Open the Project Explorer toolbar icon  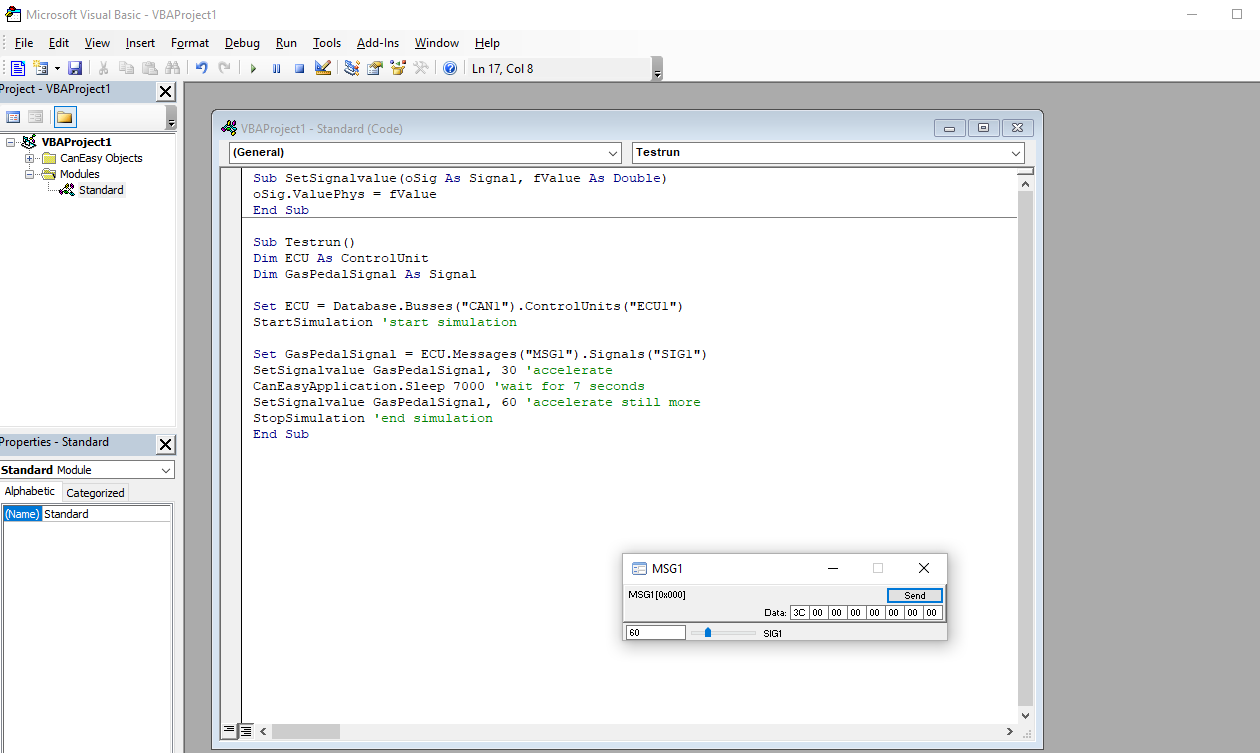tap(352, 68)
